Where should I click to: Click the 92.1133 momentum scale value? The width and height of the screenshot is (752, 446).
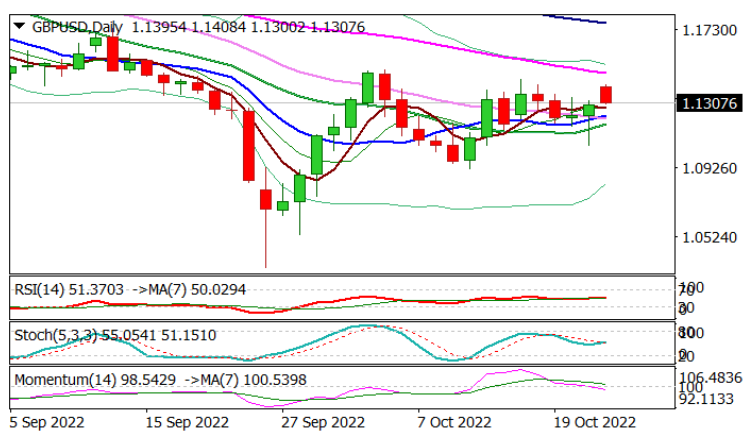(x=706, y=399)
